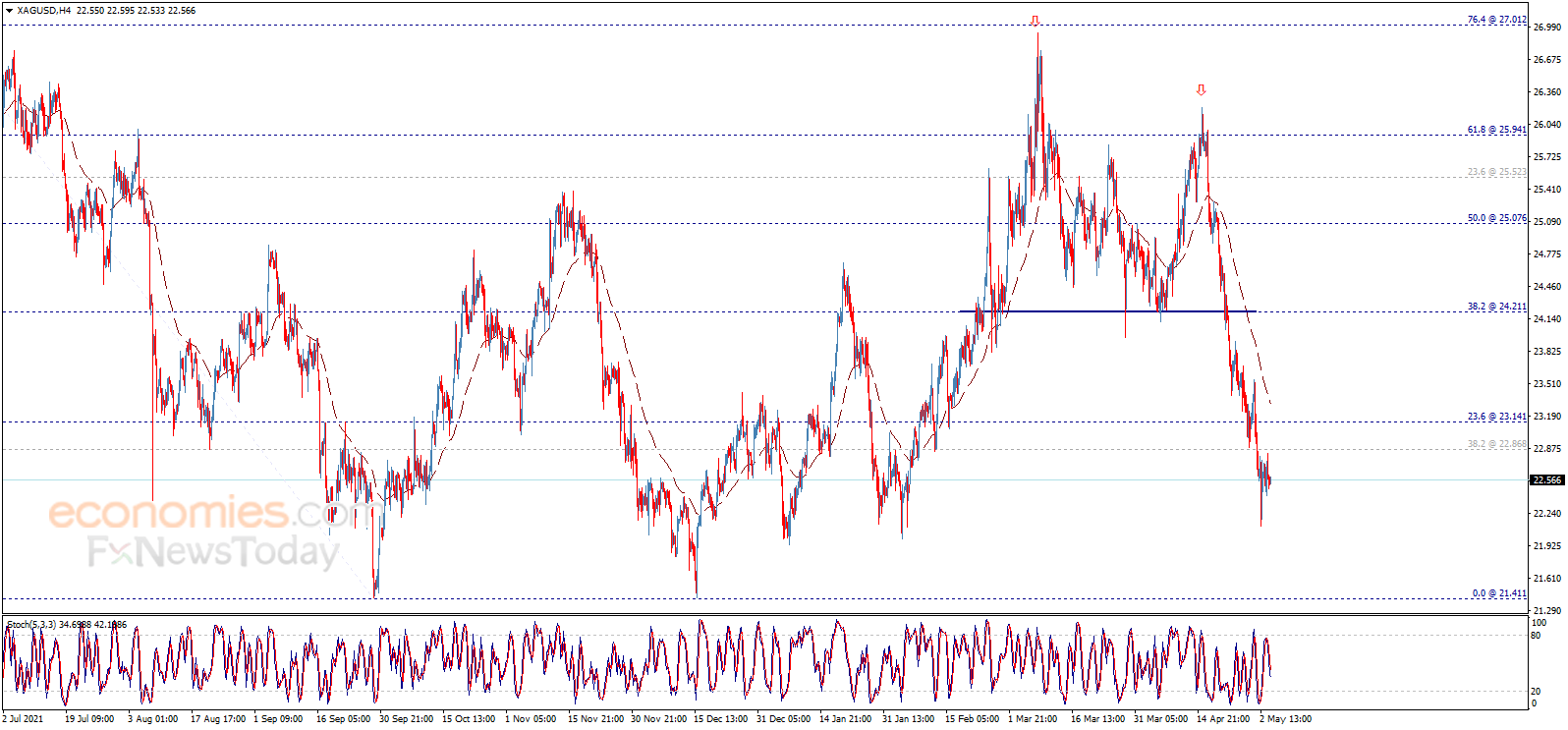The height and width of the screenshot is (730, 1568).
Task: Click the current price tag 22.566
Action: (1546, 480)
